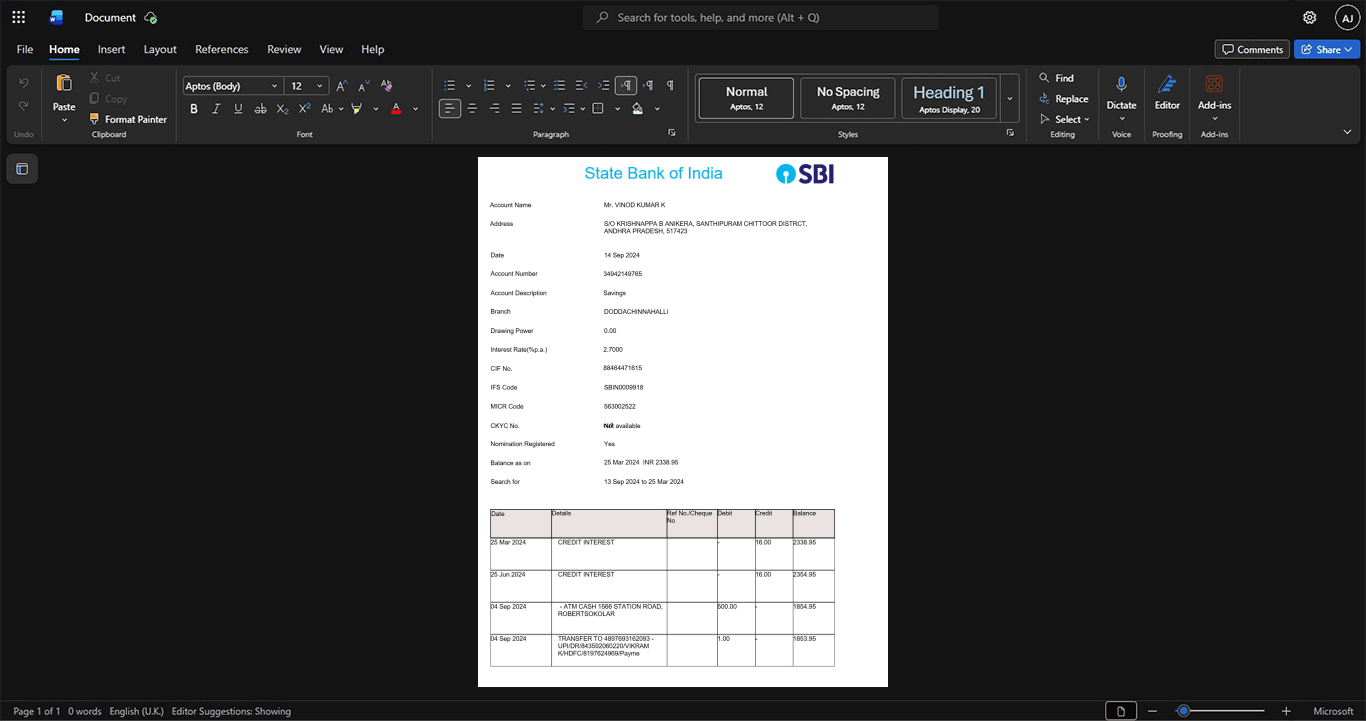Clear all formatting with eraser icon
This screenshot has width=1366, height=721.
(x=387, y=86)
